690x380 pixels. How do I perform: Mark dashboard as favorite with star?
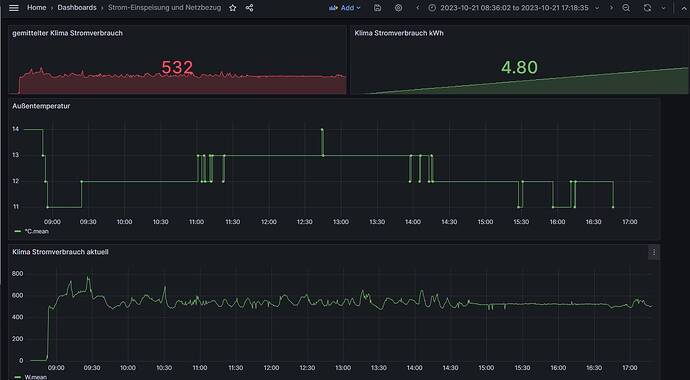pyautogui.click(x=233, y=8)
